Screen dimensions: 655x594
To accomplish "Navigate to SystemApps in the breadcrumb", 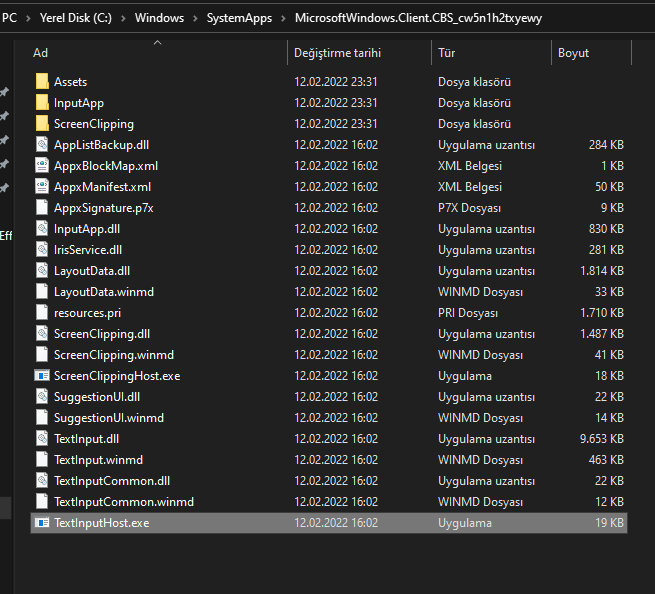I will click(x=239, y=18).
